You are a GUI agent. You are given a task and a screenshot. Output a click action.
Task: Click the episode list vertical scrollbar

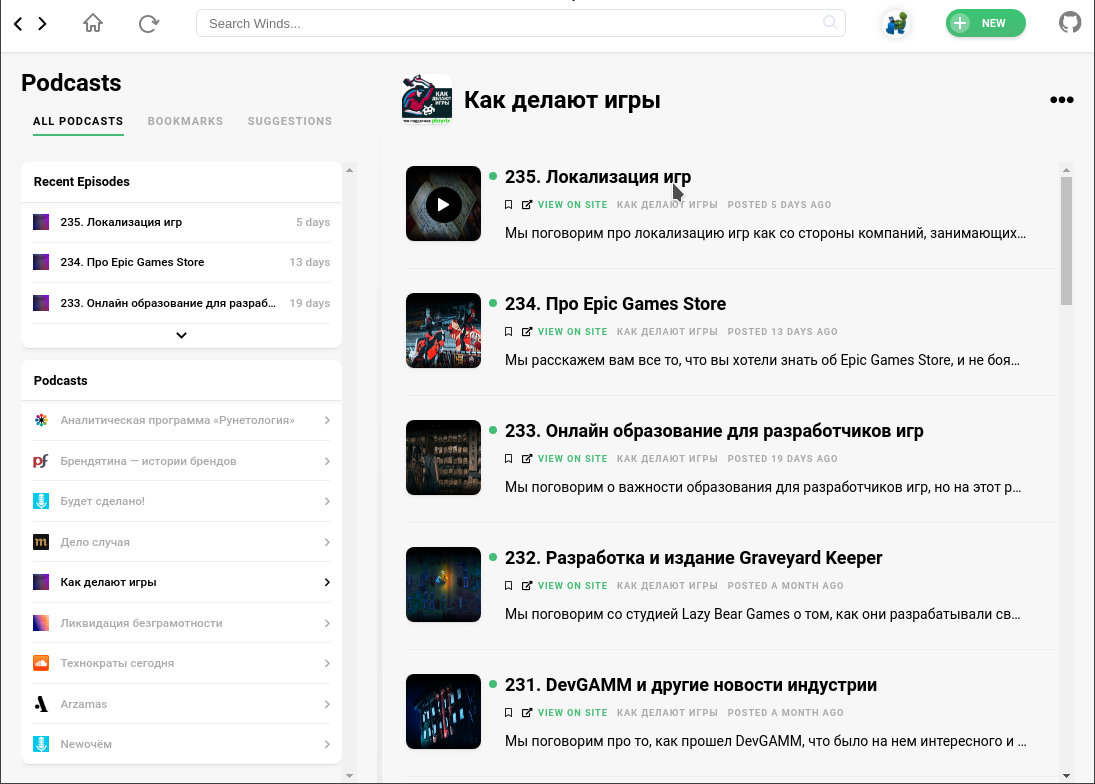1066,240
